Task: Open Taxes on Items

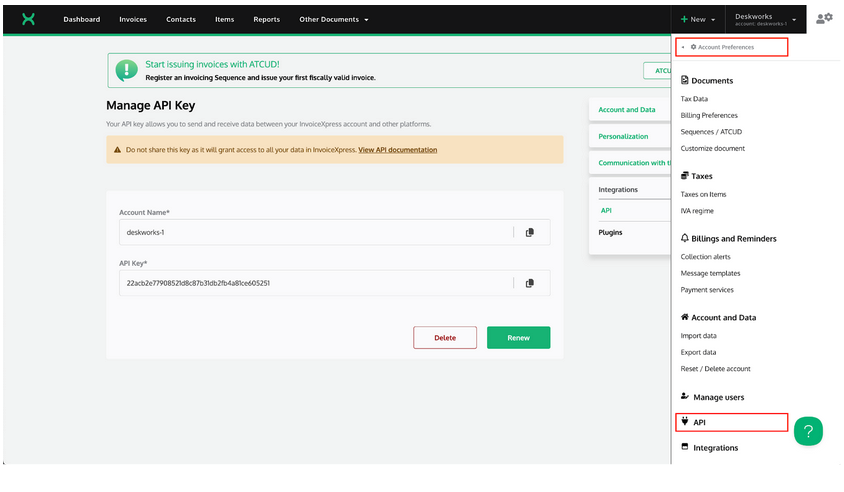Action: pyautogui.click(x=703, y=194)
